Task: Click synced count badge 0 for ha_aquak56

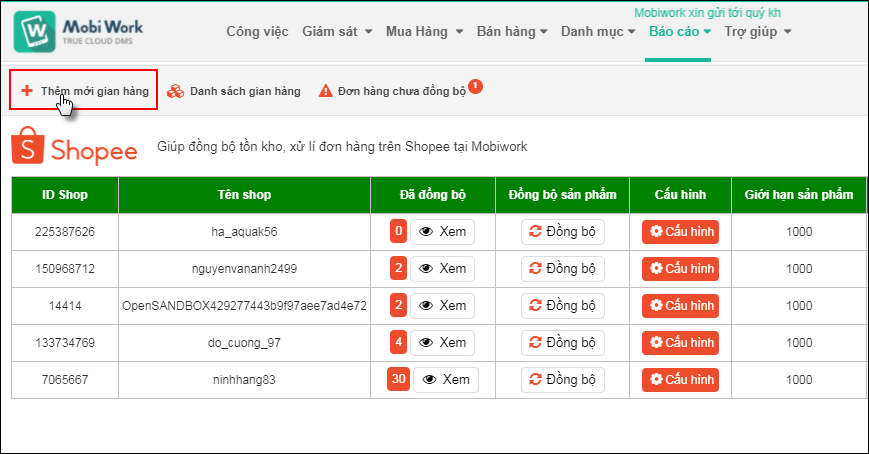Action: point(398,231)
